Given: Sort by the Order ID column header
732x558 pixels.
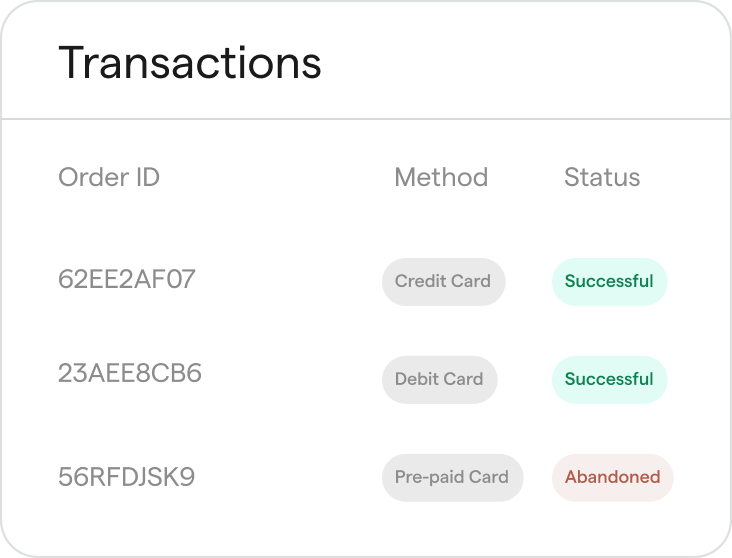Looking at the screenshot, I should [x=109, y=178].
